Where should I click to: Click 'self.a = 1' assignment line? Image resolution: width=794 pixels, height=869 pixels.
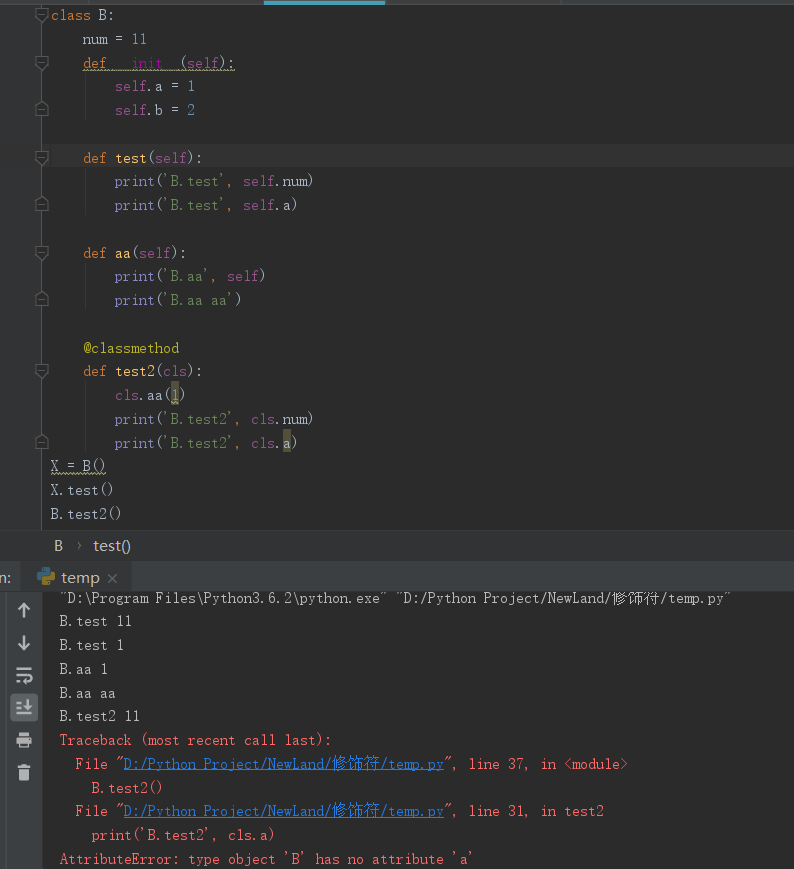155,86
